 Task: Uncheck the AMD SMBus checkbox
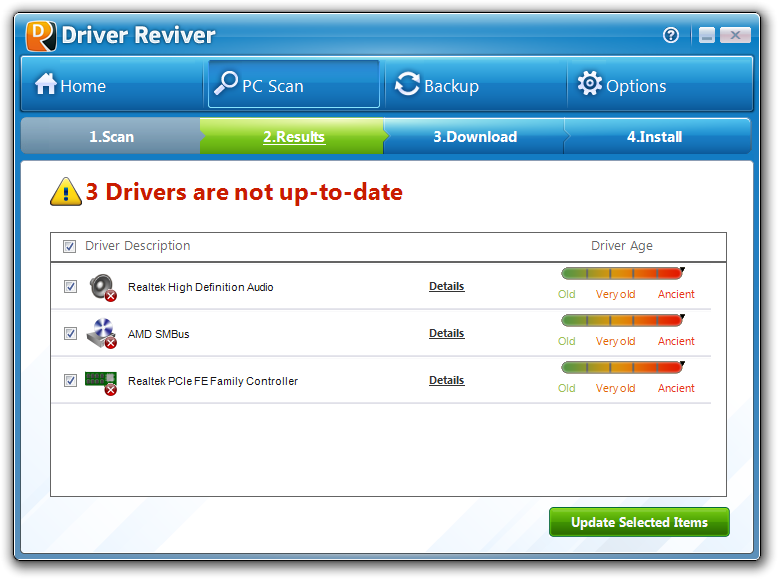click(70, 333)
